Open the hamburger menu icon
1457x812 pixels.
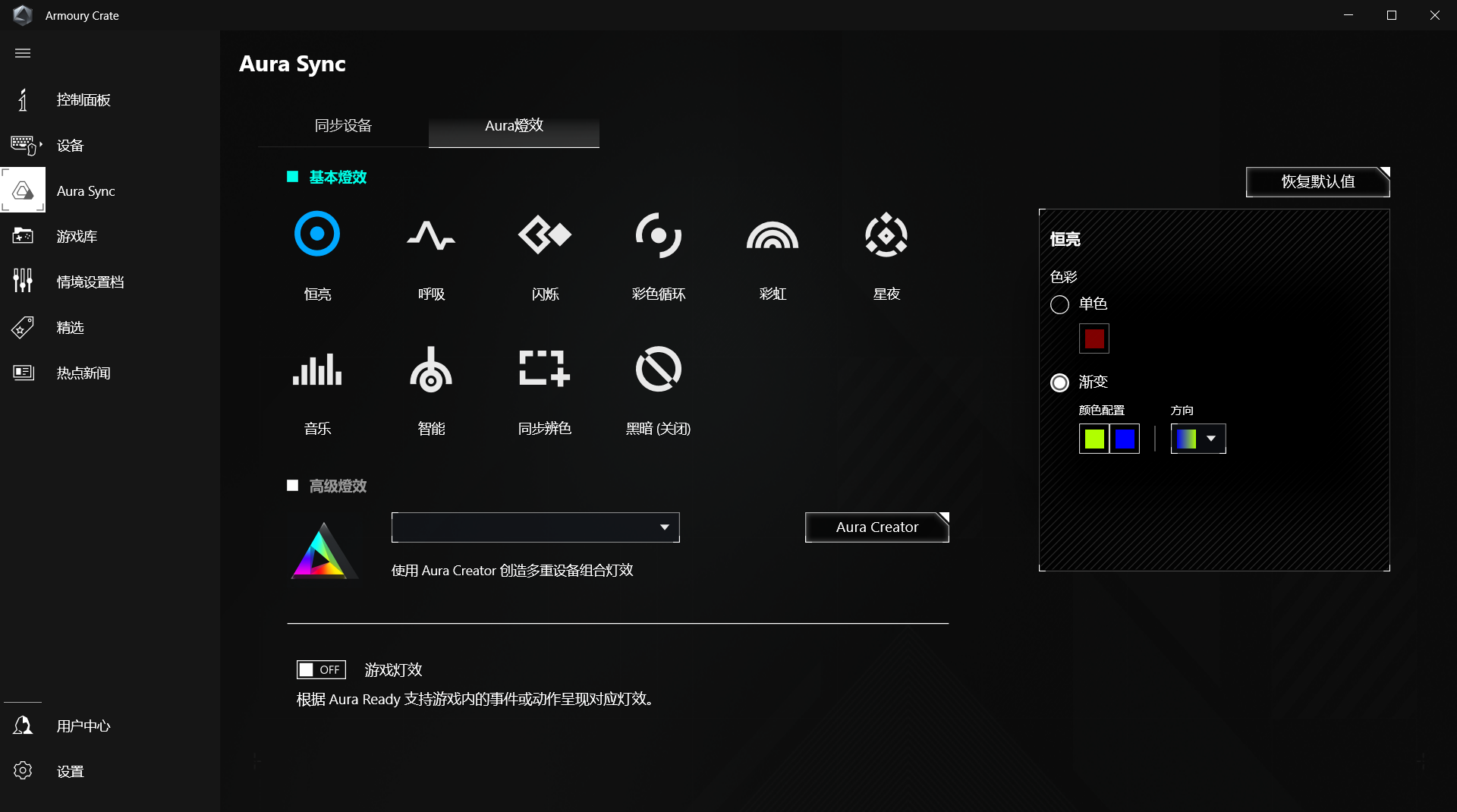(23, 53)
